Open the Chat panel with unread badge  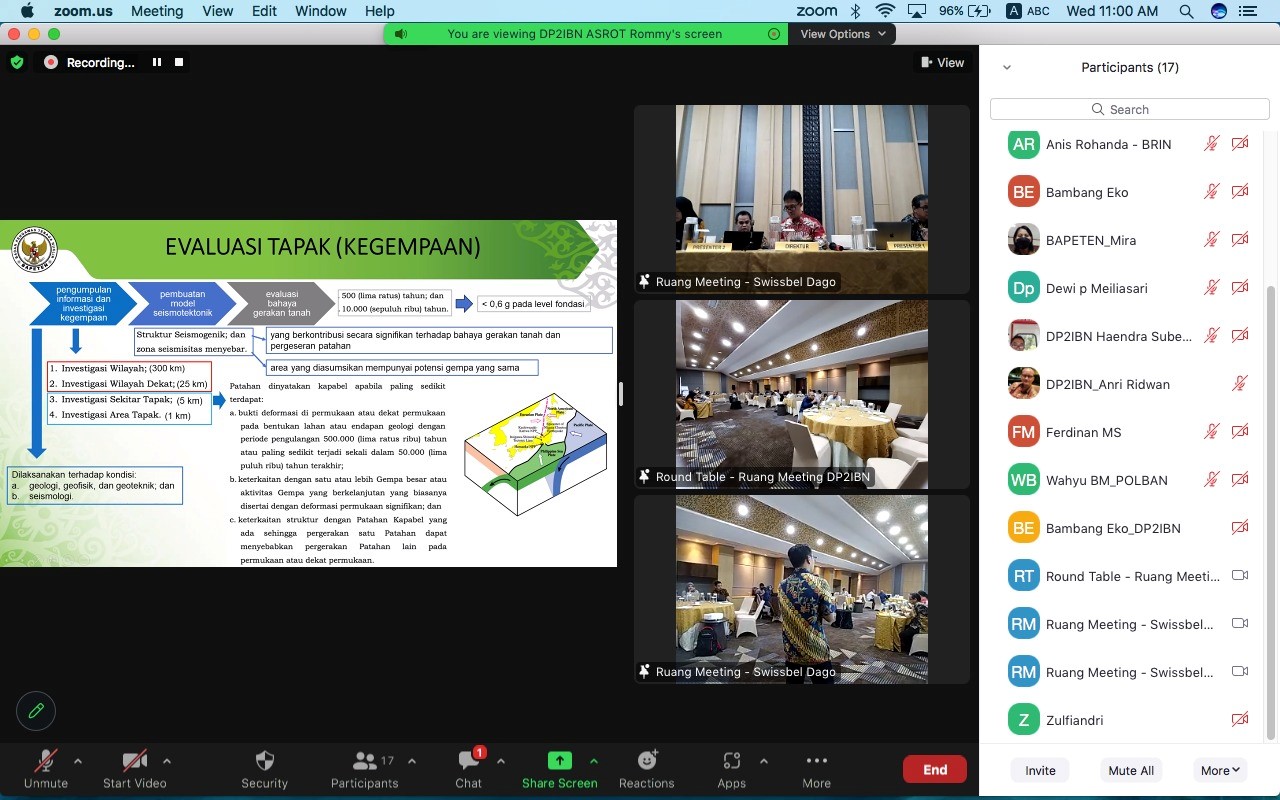(468, 761)
